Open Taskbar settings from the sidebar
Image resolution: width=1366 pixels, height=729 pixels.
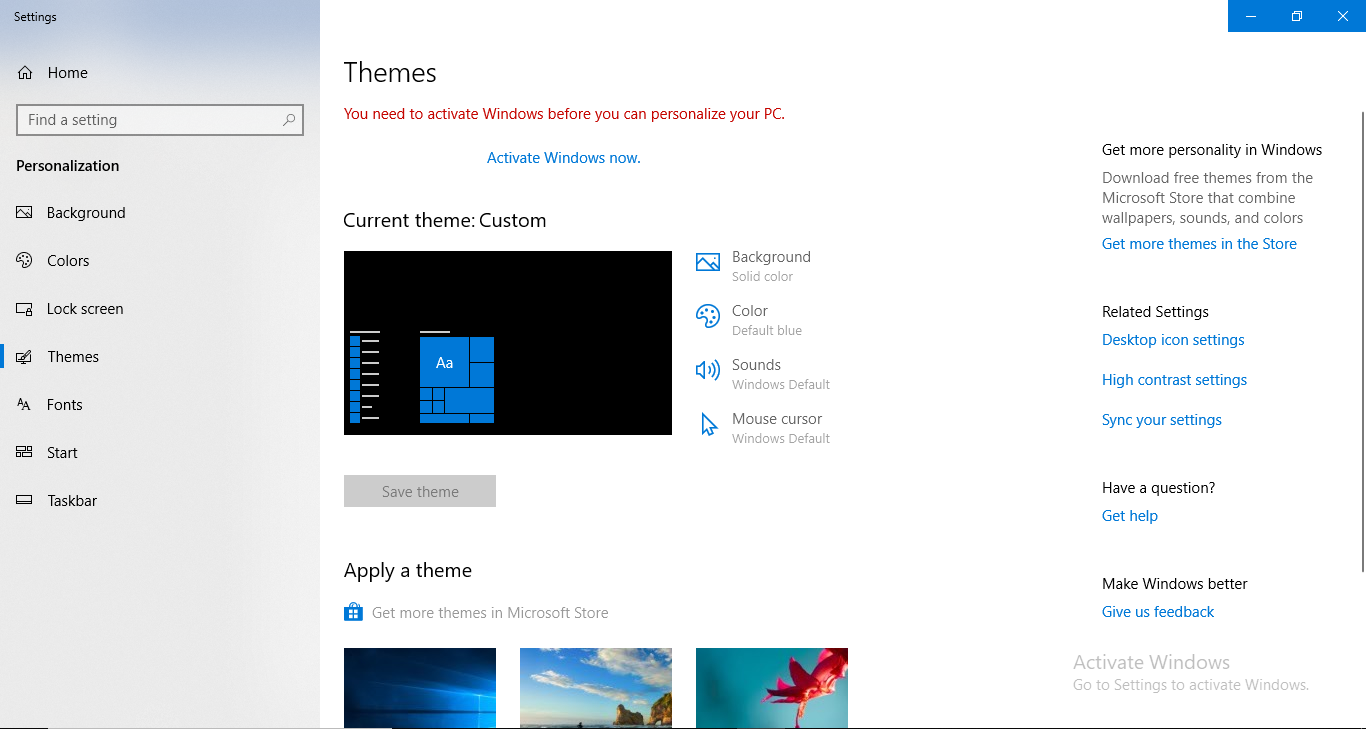click(71, 500)
